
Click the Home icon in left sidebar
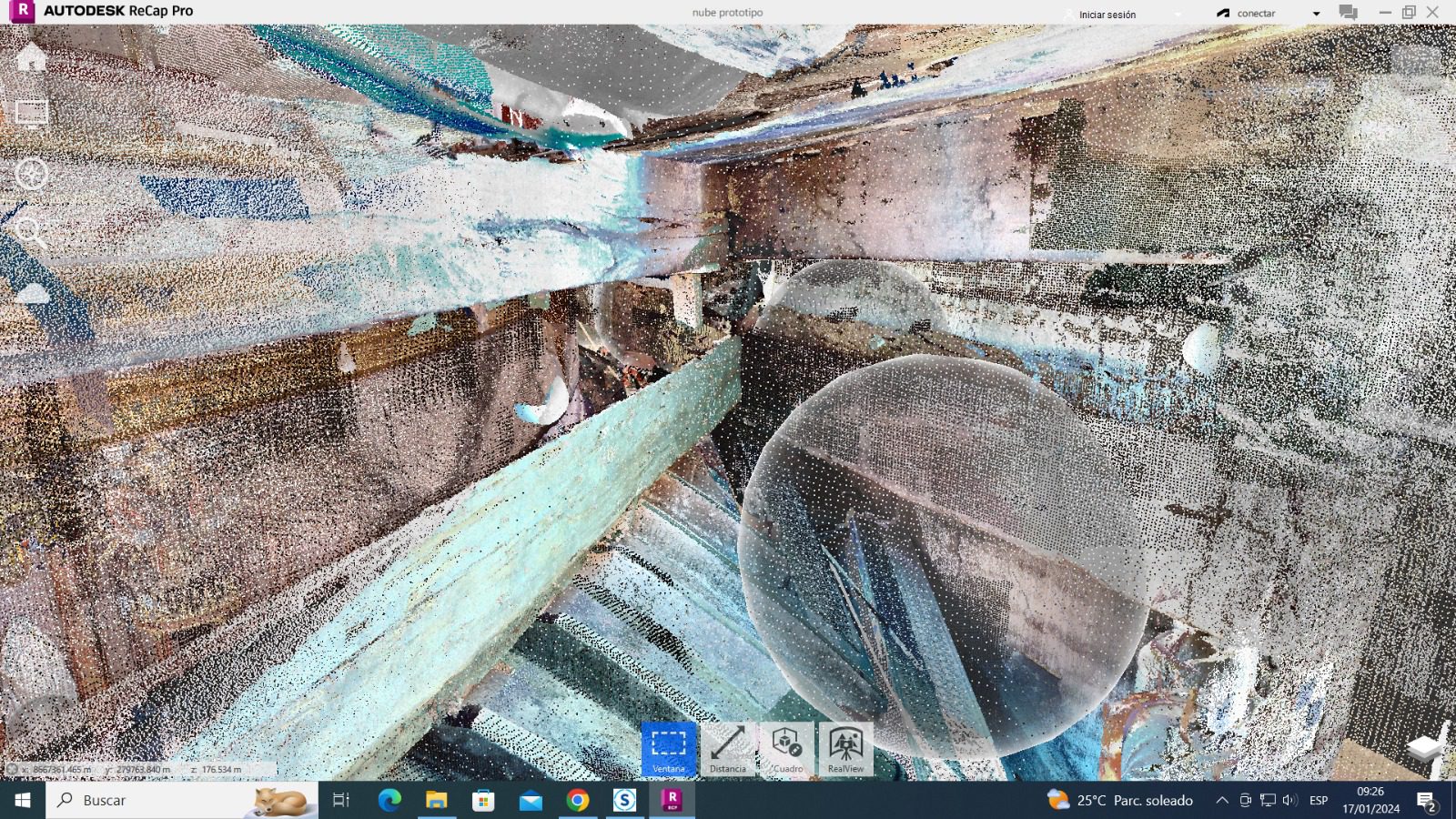click(31, 56)
